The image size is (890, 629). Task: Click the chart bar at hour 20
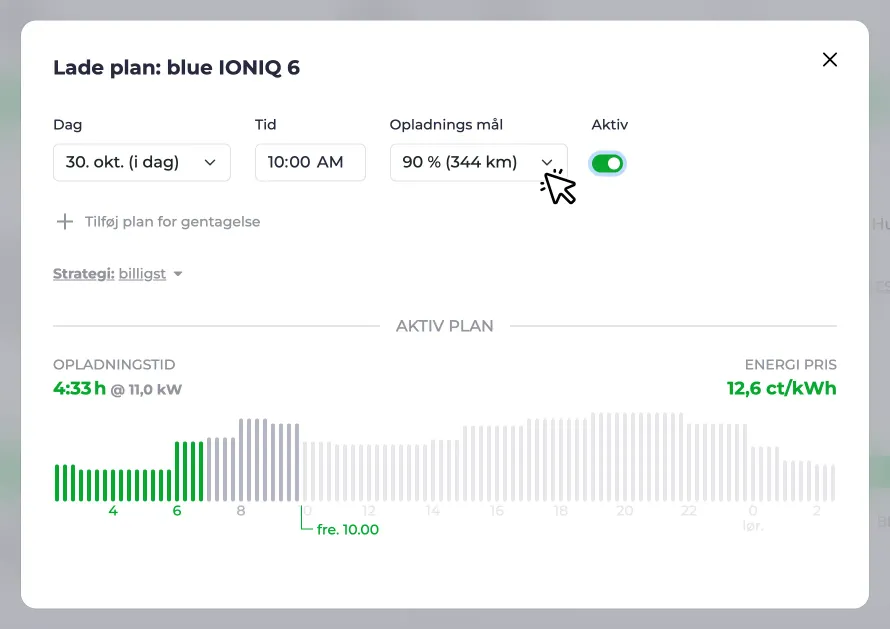coord(625,457)
